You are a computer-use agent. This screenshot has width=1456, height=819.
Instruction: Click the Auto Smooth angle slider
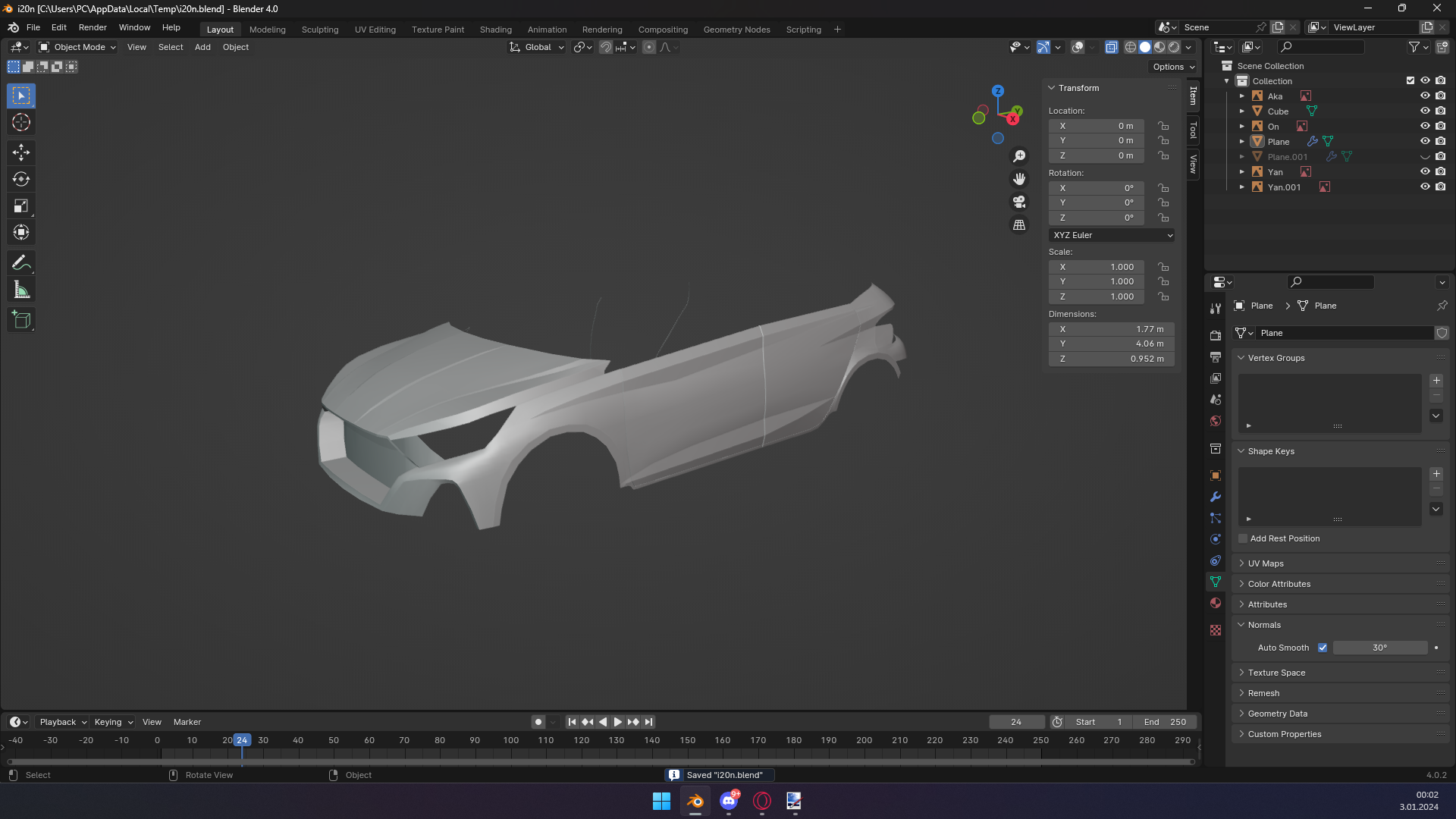pos(1379,648)
